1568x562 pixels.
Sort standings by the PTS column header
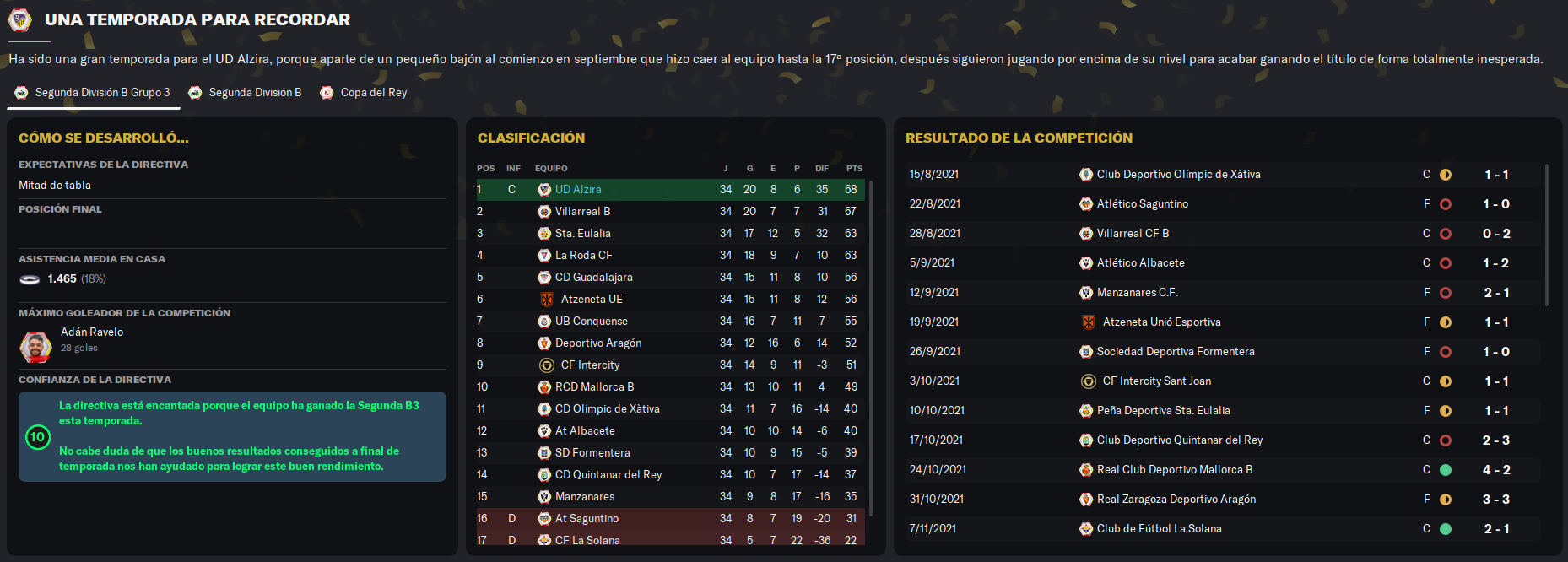tap(854, 168)
